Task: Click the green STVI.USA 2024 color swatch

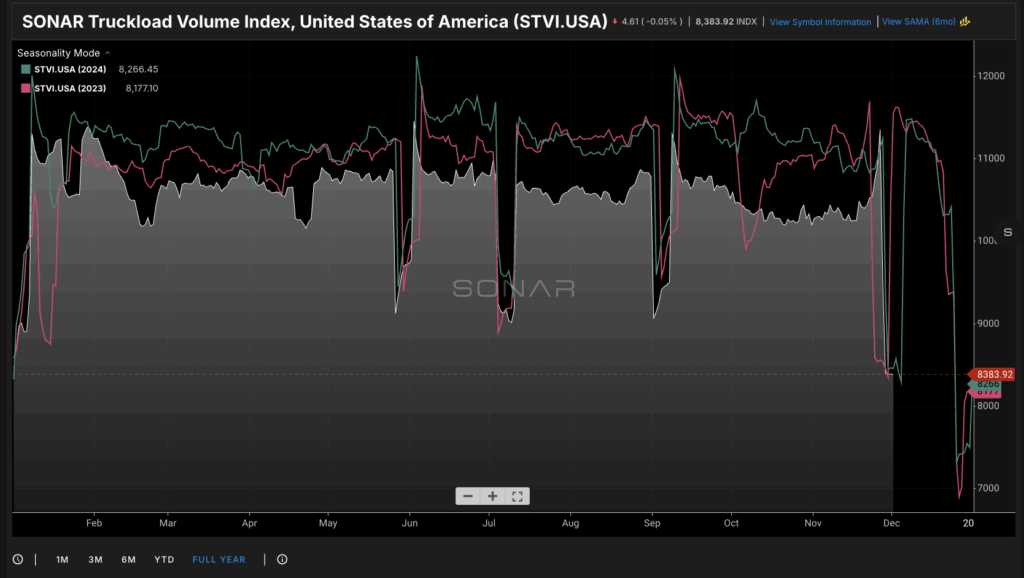Action: [x=26, y=70]
